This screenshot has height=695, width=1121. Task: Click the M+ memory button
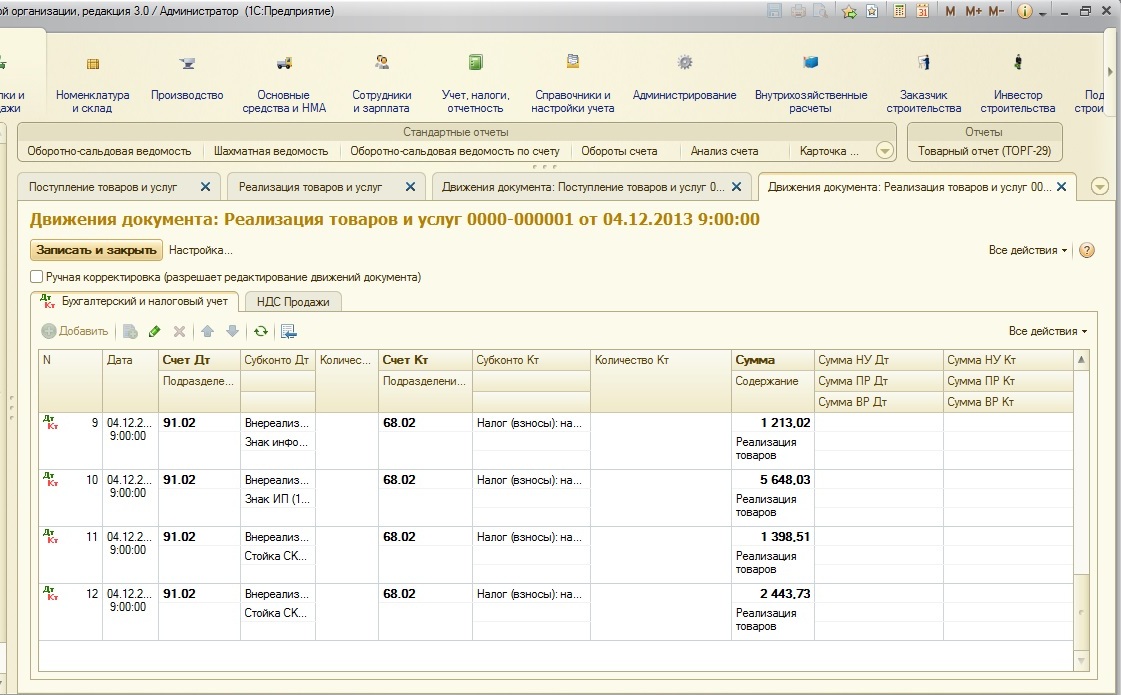click(x=972, y=11)
